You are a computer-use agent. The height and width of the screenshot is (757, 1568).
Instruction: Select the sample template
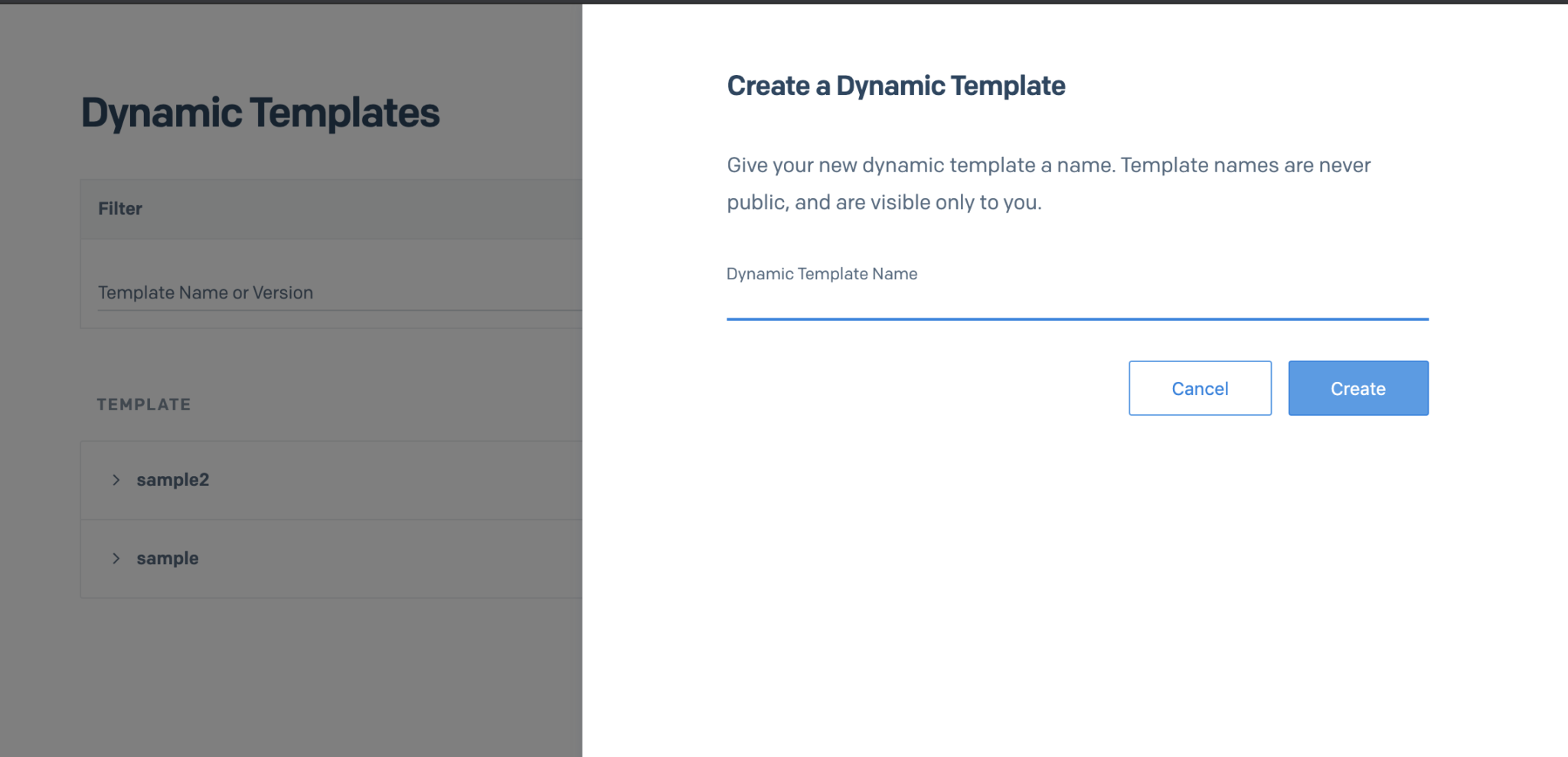coord(168,558)
